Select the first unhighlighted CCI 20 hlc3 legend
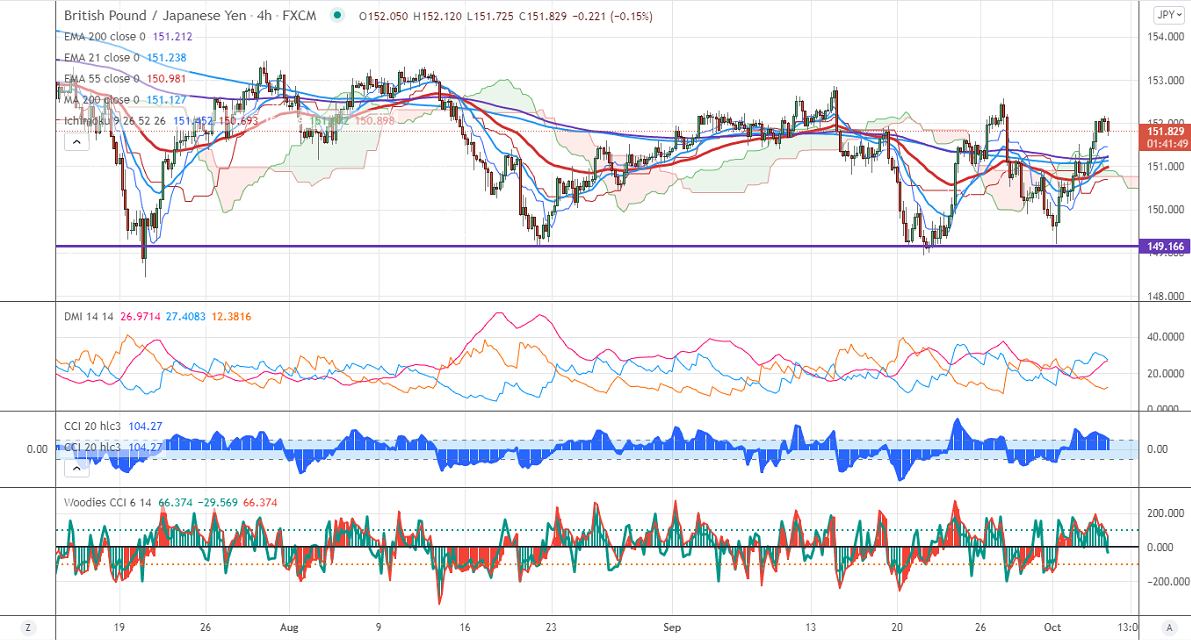1191x640 pixels. point(92,427)
